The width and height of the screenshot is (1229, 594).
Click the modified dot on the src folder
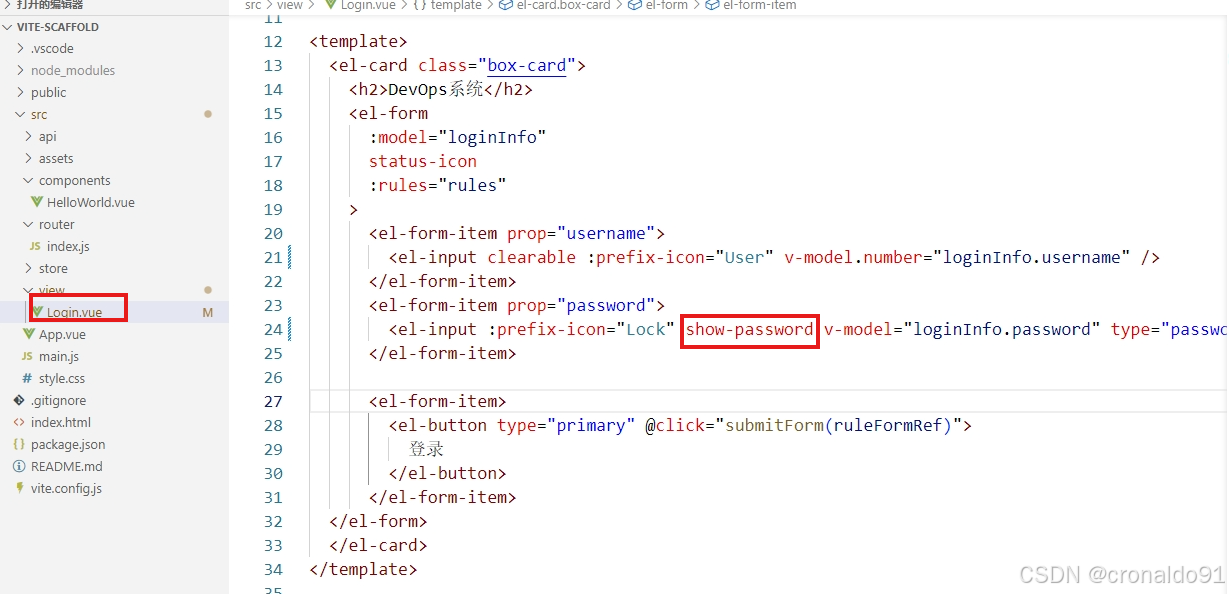click(x=208, y=114)
